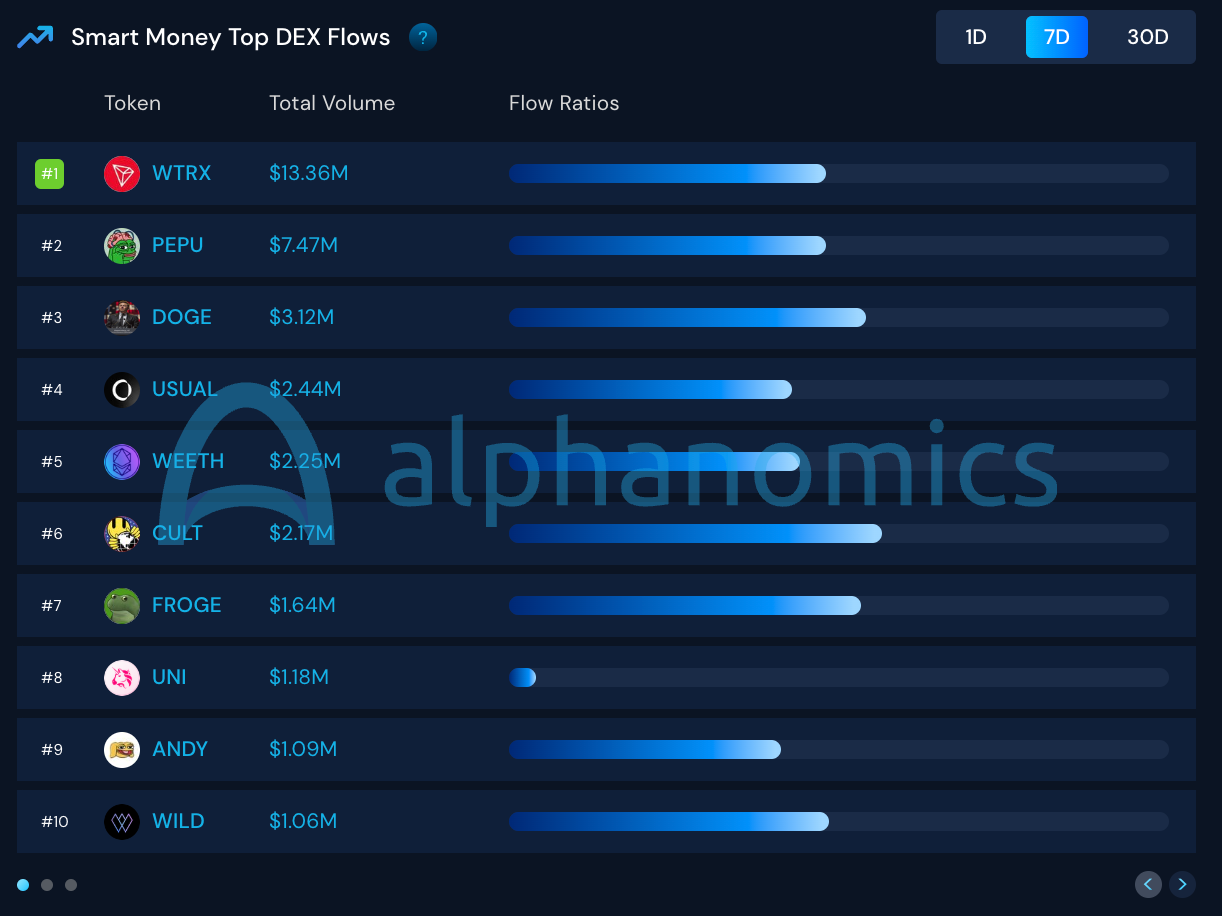
Task: Open the question mark help icon
Action: pyautogui.click(x=423, y=38)
